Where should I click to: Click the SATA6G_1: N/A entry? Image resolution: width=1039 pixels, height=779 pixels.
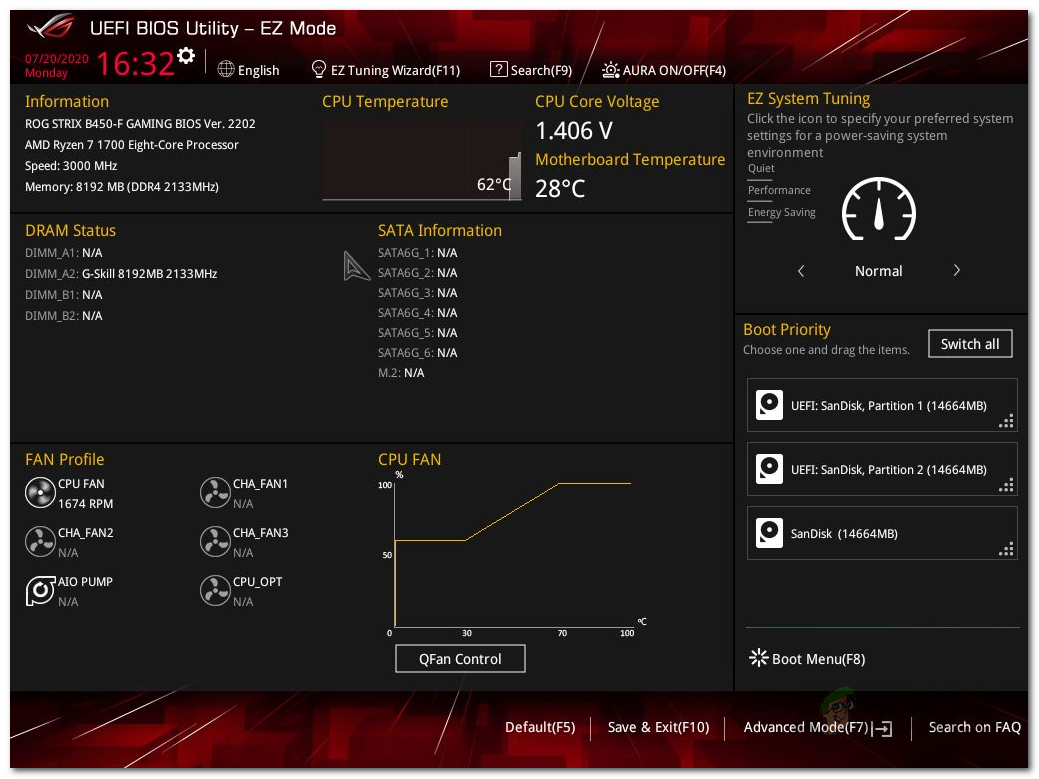pos(417,253)
